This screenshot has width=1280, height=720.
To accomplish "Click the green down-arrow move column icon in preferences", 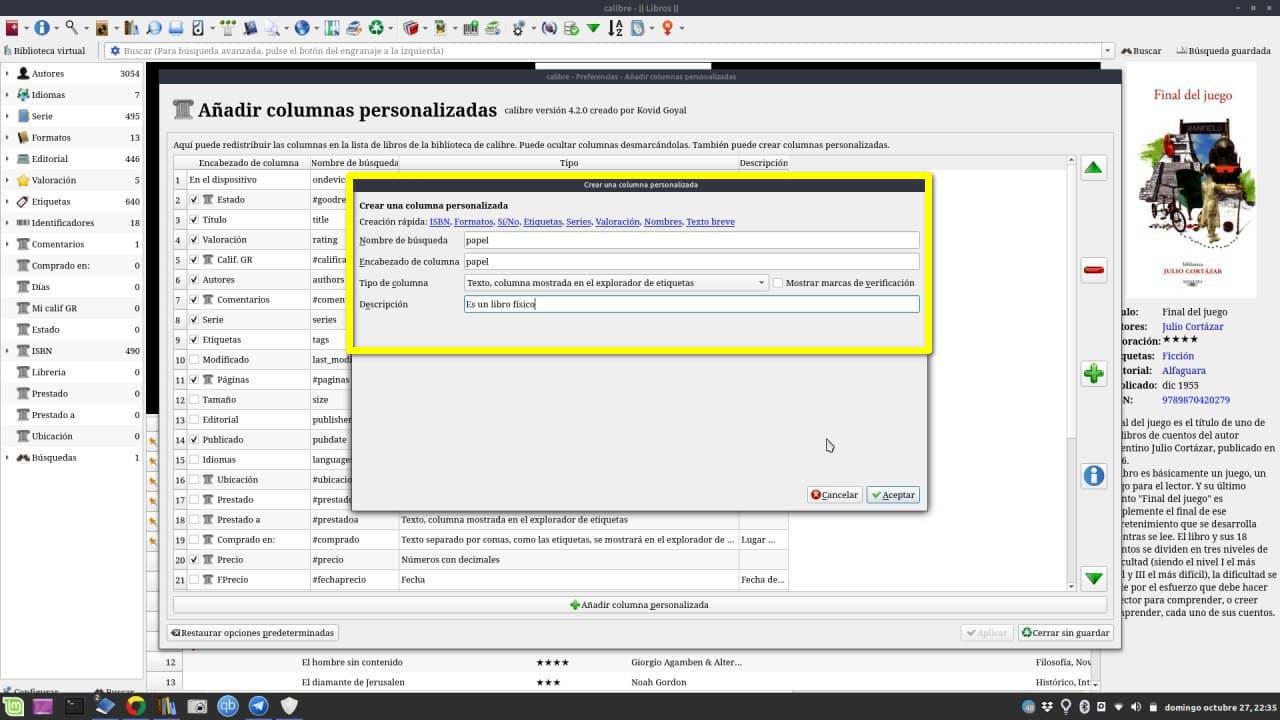I will (1094, 578).
